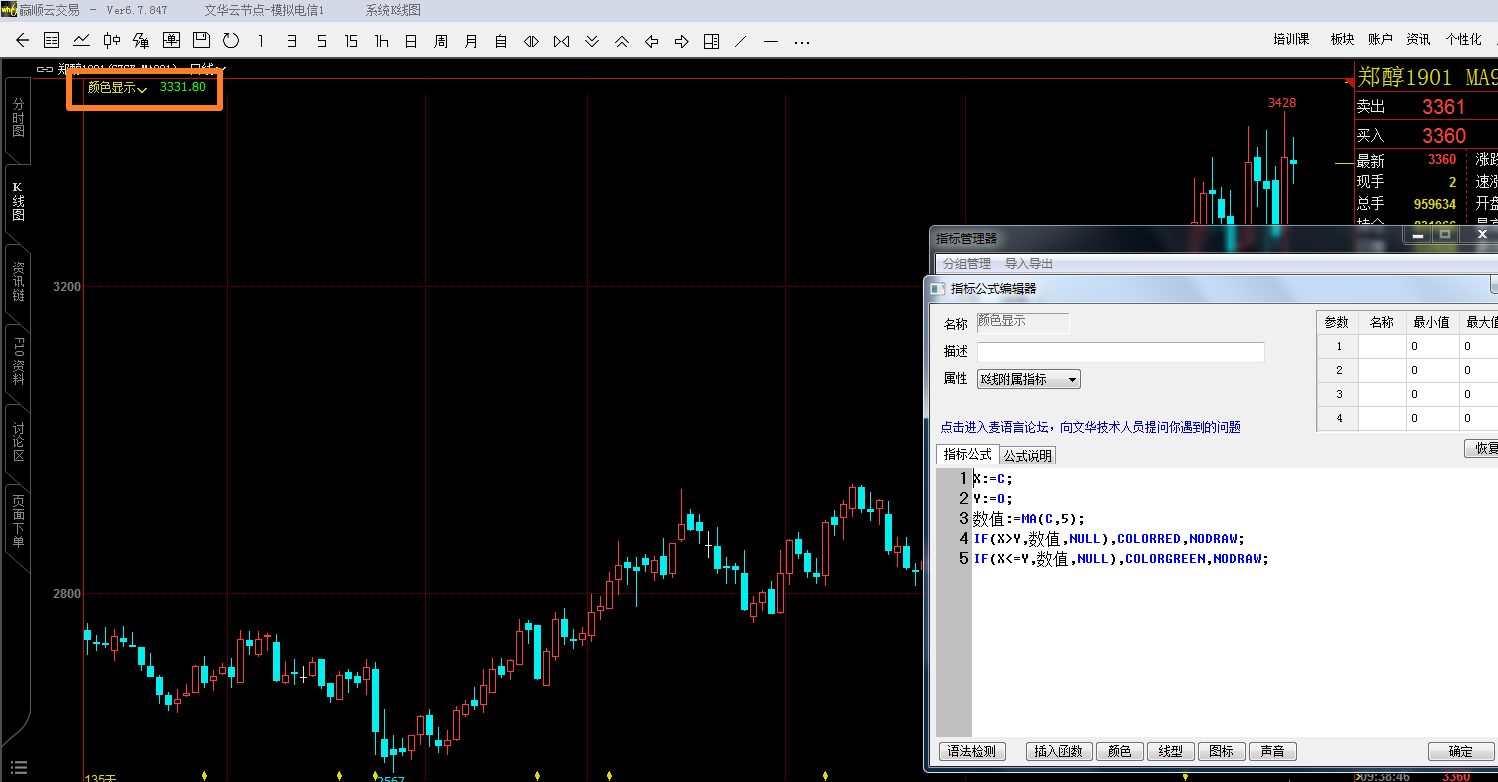Switch to the 15 minute period
The image size is (1498, 782).
(x=351, y=41)
